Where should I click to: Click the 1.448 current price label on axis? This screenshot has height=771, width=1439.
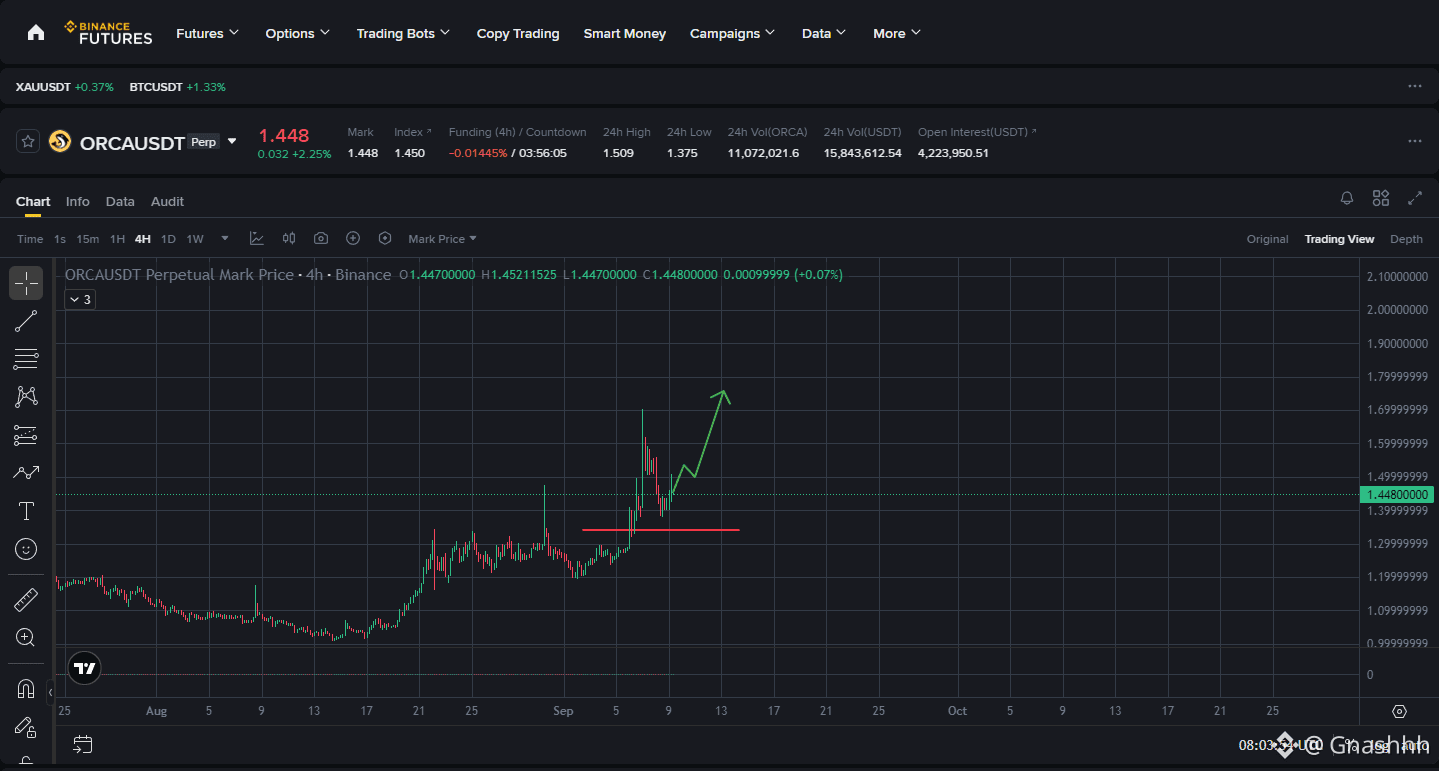point(1396,495)
